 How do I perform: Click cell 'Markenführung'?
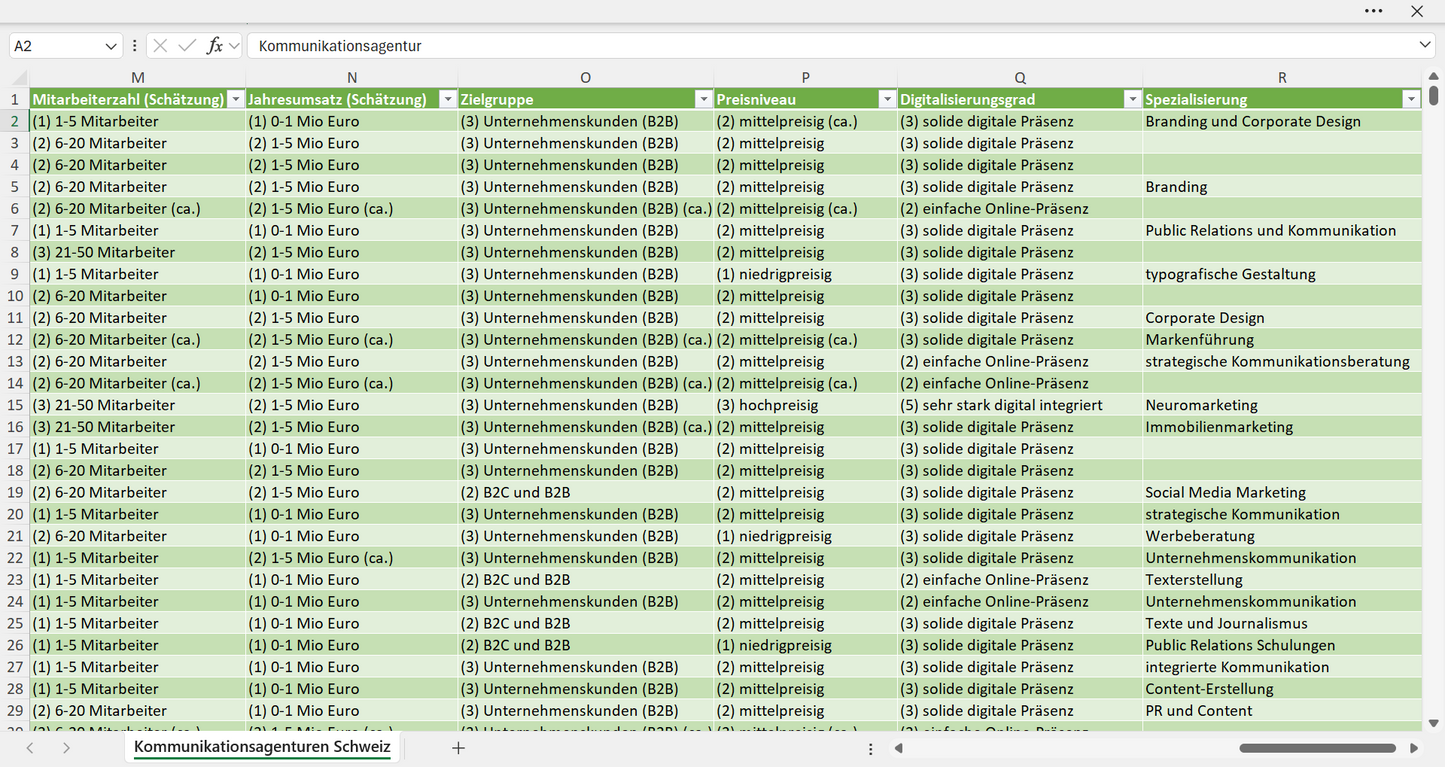click(x=1282, y=339)
